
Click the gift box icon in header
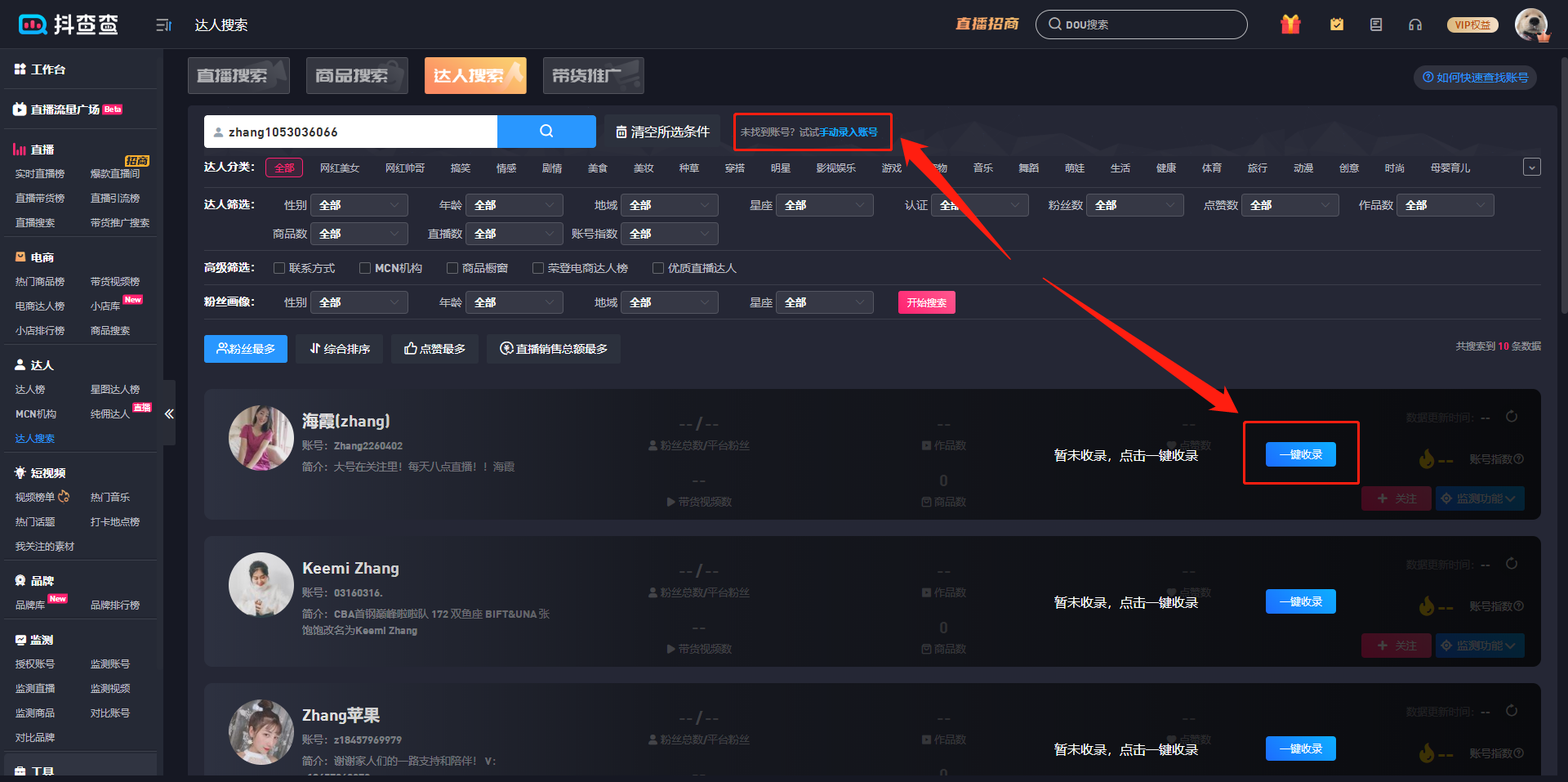(x=1290, y=25)
